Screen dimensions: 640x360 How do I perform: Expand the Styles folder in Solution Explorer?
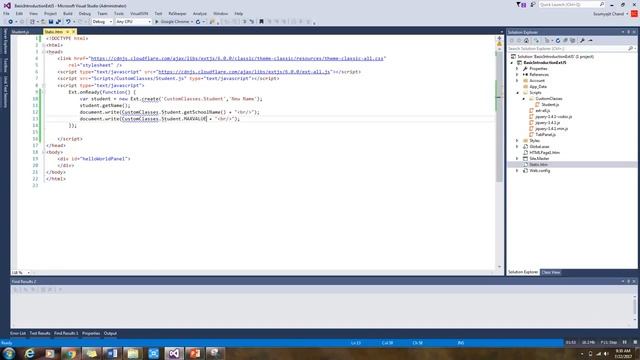[517, 140]
